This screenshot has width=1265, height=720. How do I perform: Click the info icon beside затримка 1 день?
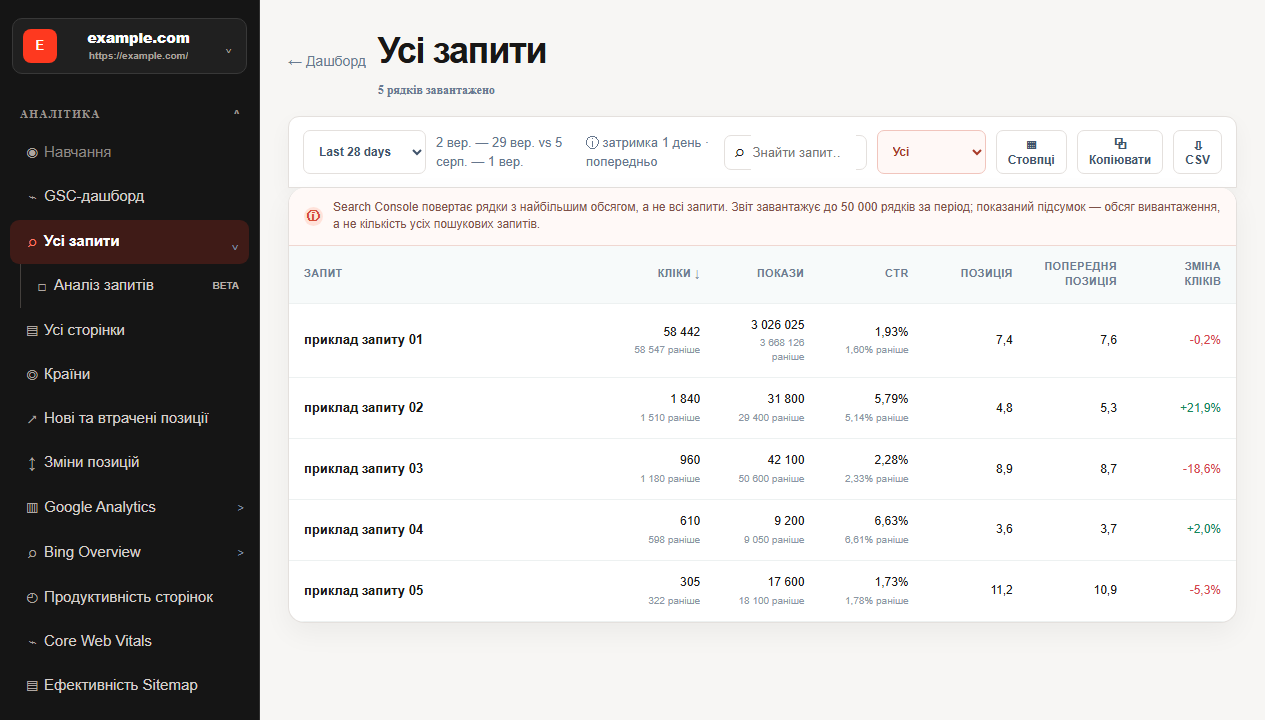pyautogui.click(x=592, y=143)
